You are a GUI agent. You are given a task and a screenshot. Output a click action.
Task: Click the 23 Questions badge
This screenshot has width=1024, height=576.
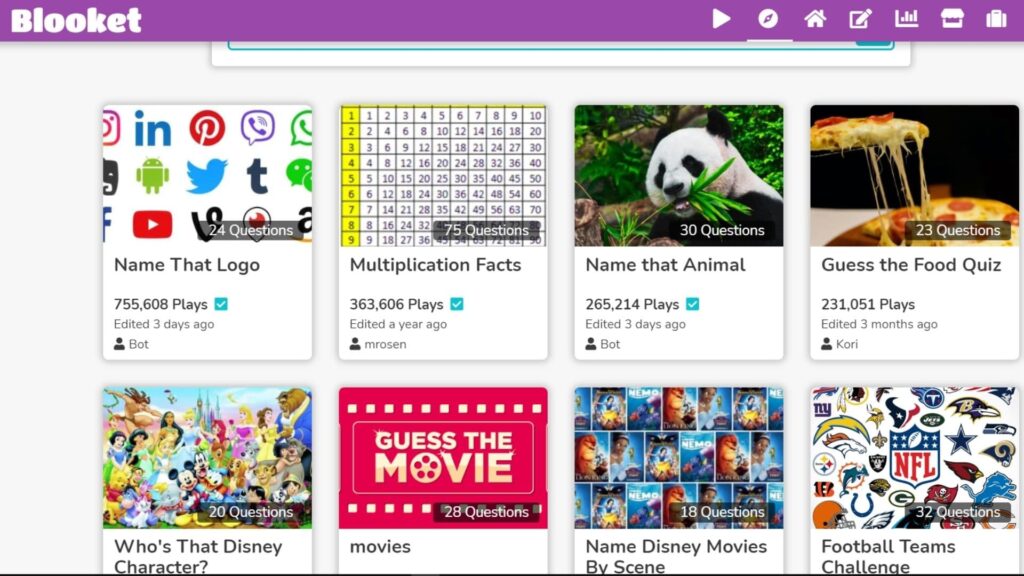click(x=958, y=230)
